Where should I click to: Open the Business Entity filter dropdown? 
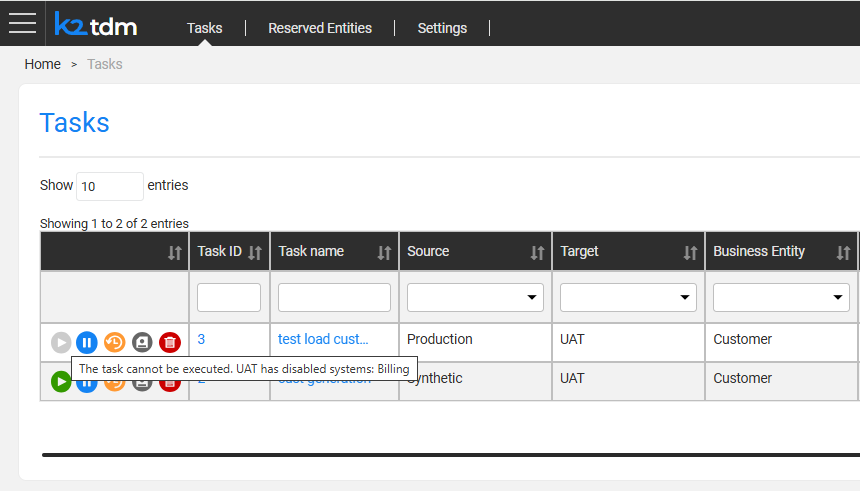pyautogui.click(x=781, y=297)
